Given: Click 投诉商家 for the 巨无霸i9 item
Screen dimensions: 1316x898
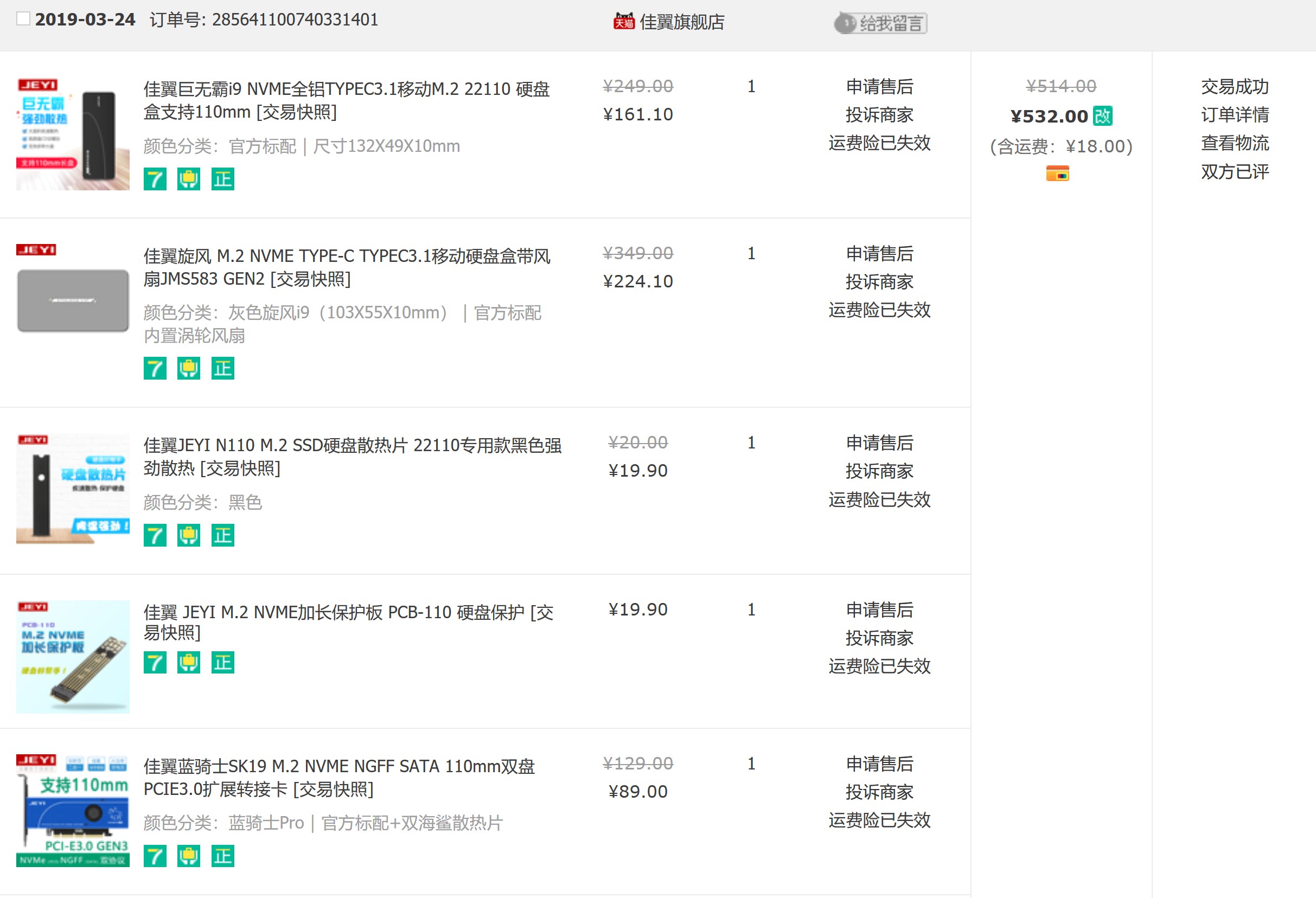Looking at the screenshot, I should coord(879,115).
